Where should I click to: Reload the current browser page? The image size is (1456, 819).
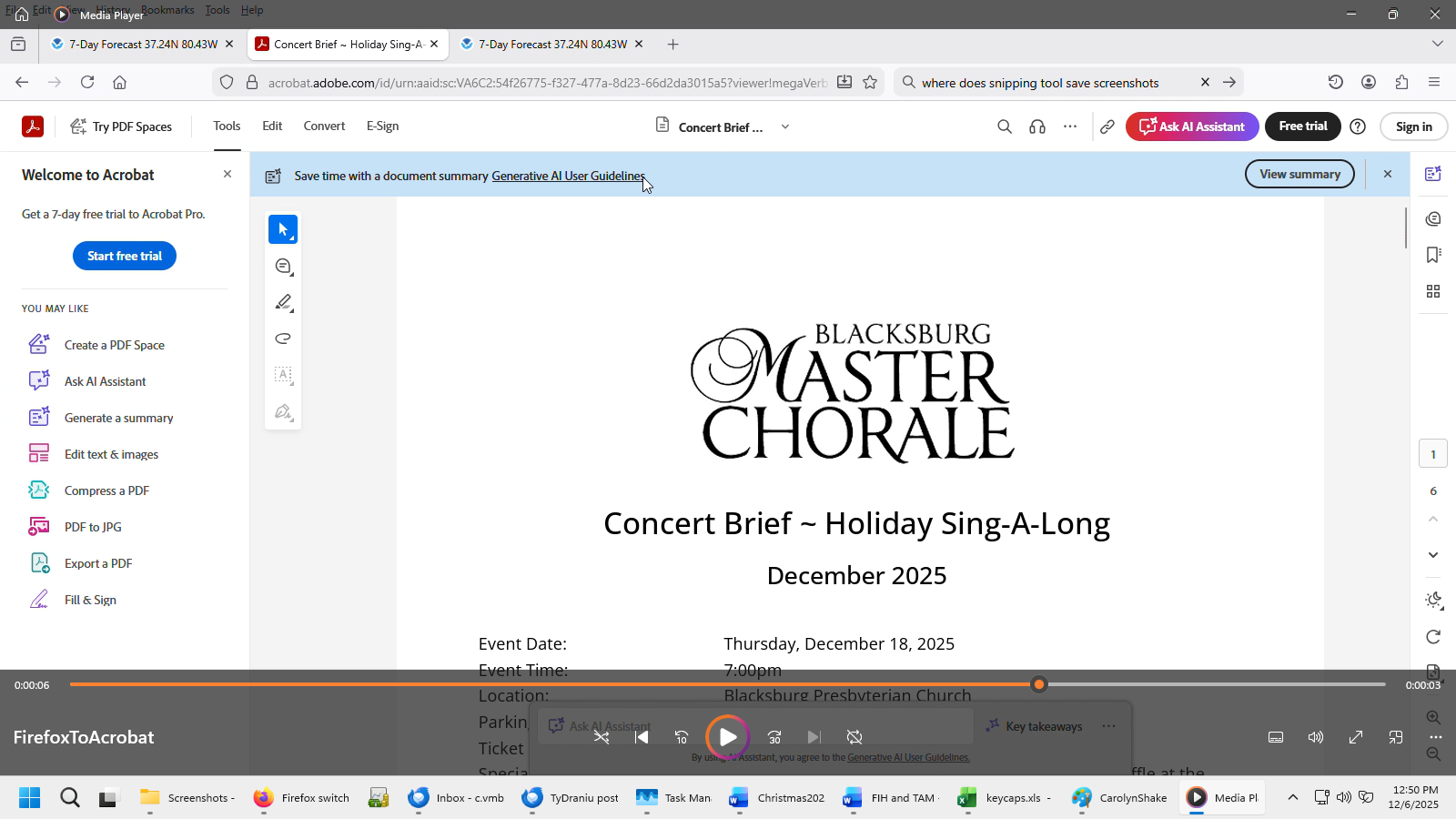[87, 82]
